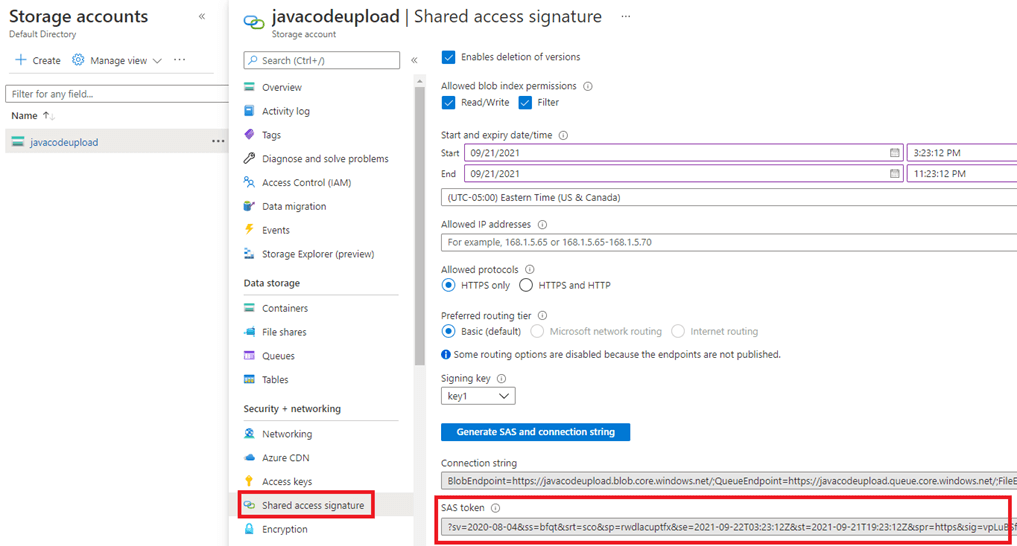
Task: Click Create storage account button
Action: pyautogui.click(x=38, y=60)
